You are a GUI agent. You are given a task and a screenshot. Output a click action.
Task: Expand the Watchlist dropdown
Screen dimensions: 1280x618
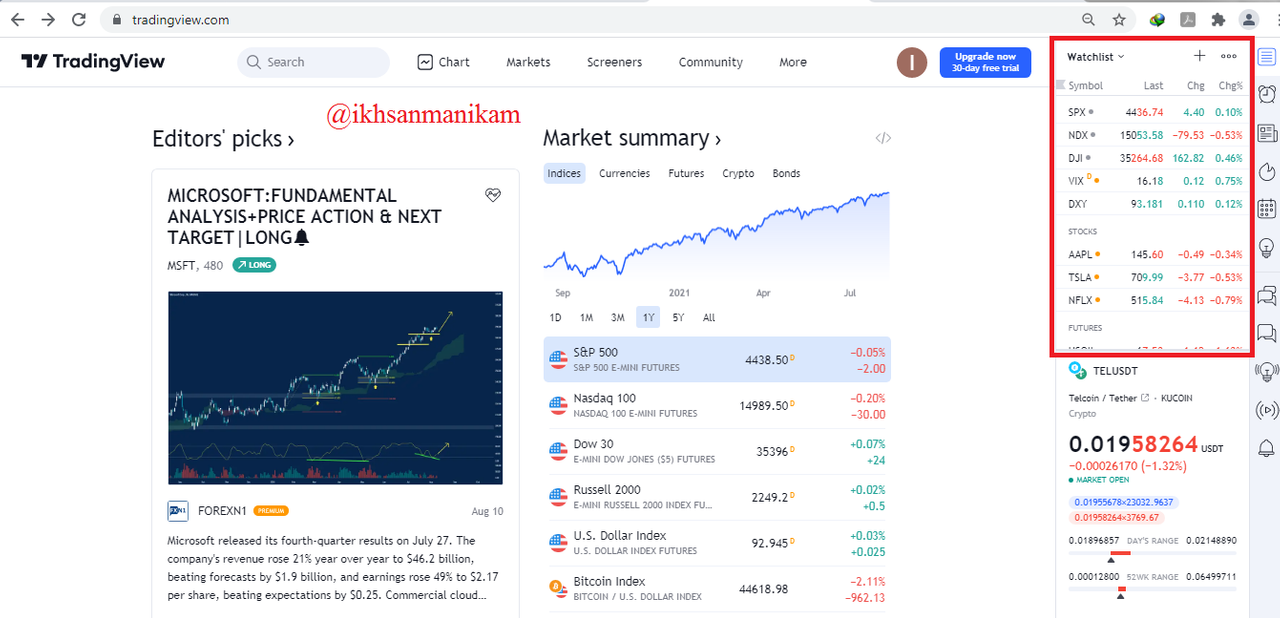tap(1096, 57)
